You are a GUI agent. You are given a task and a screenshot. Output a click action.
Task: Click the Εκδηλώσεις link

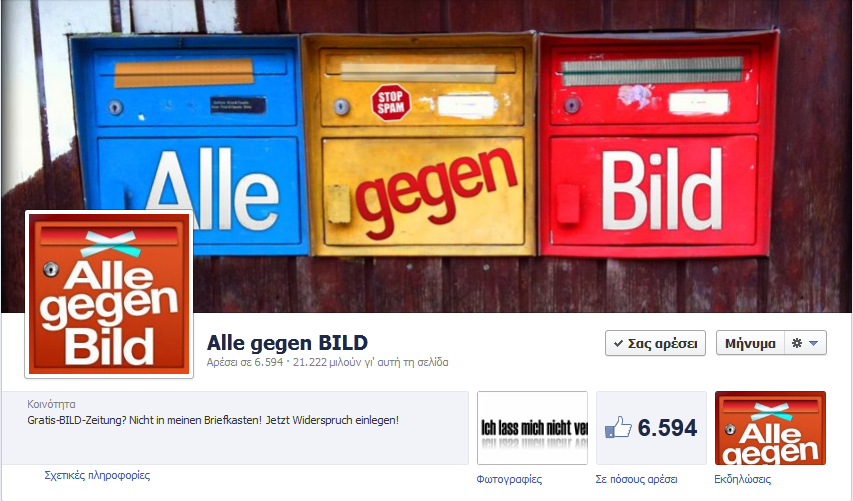(x=742, y=479)
